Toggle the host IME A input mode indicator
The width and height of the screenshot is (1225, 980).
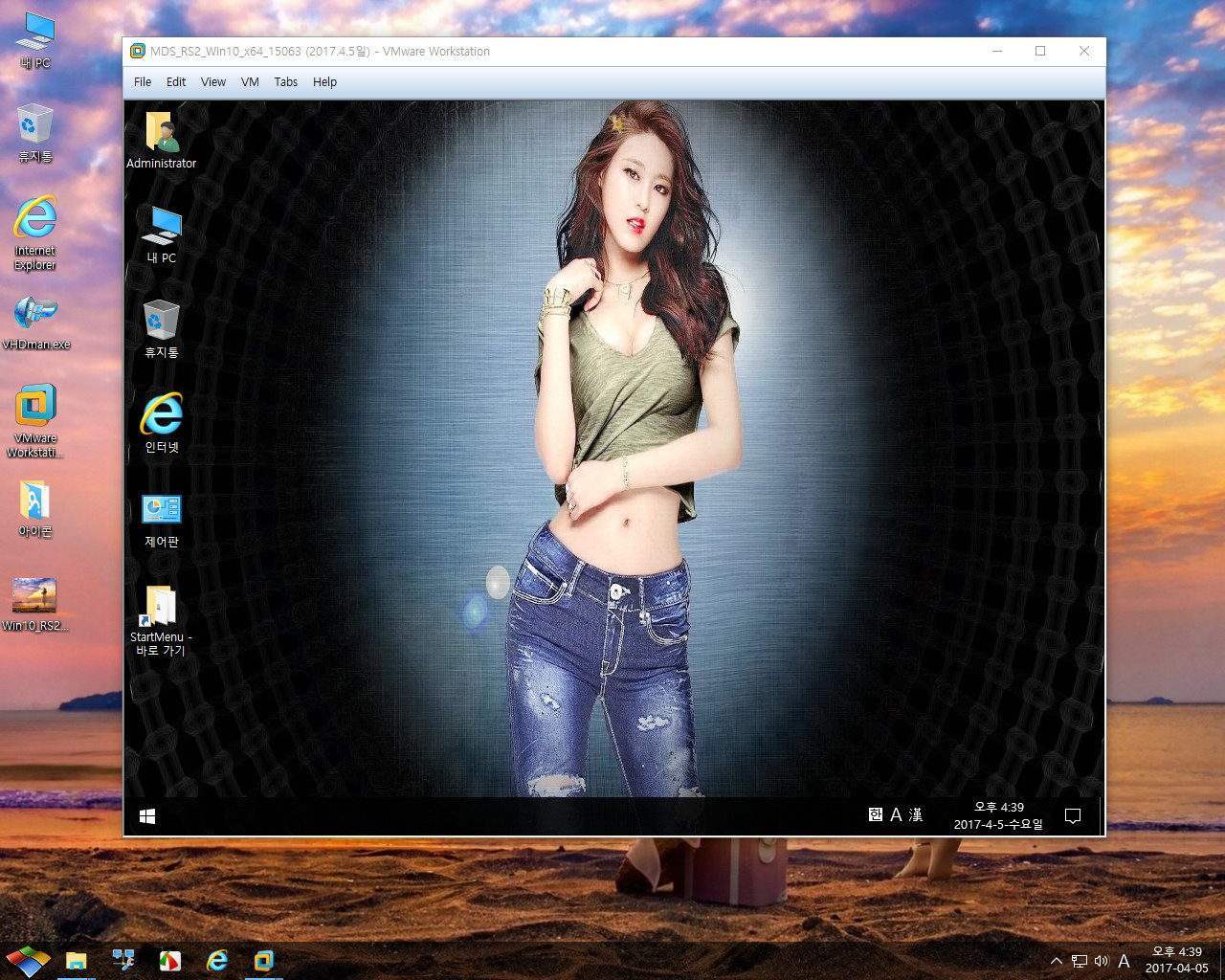(1125, 961)
